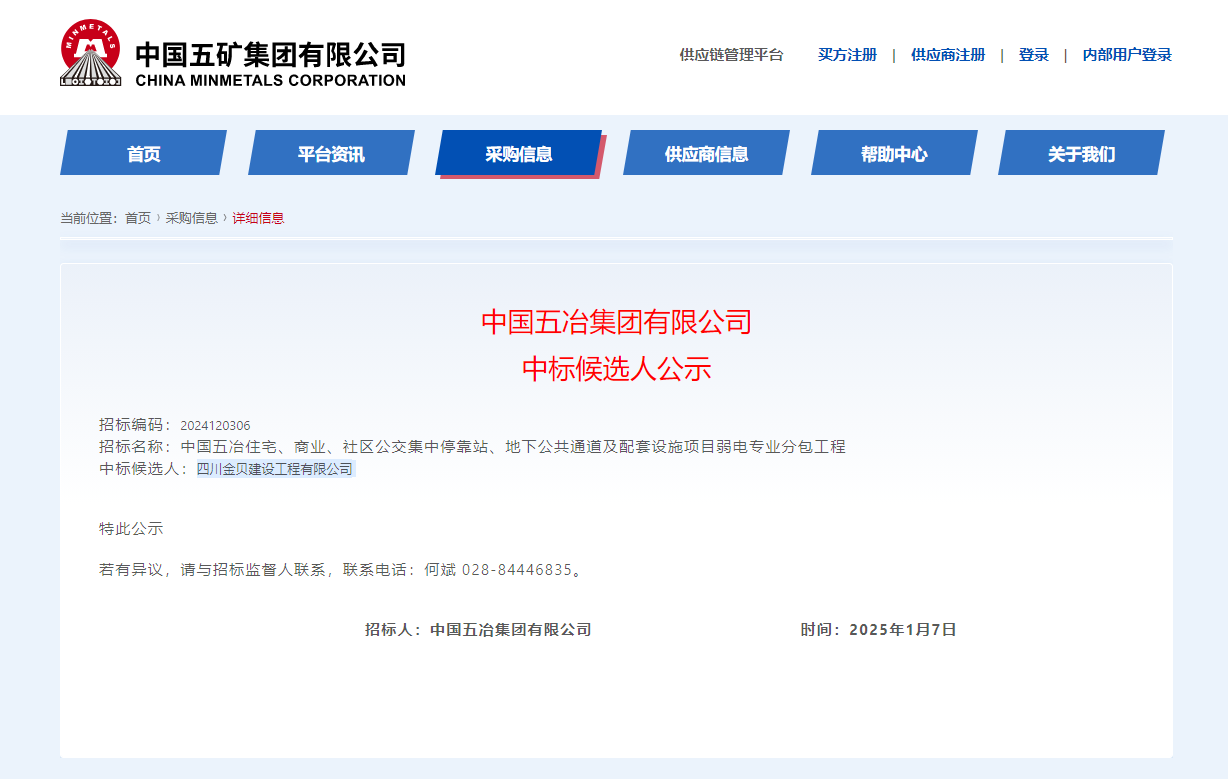
Task: Open 关于我们 tab
Action: [x=1081, y=153]
